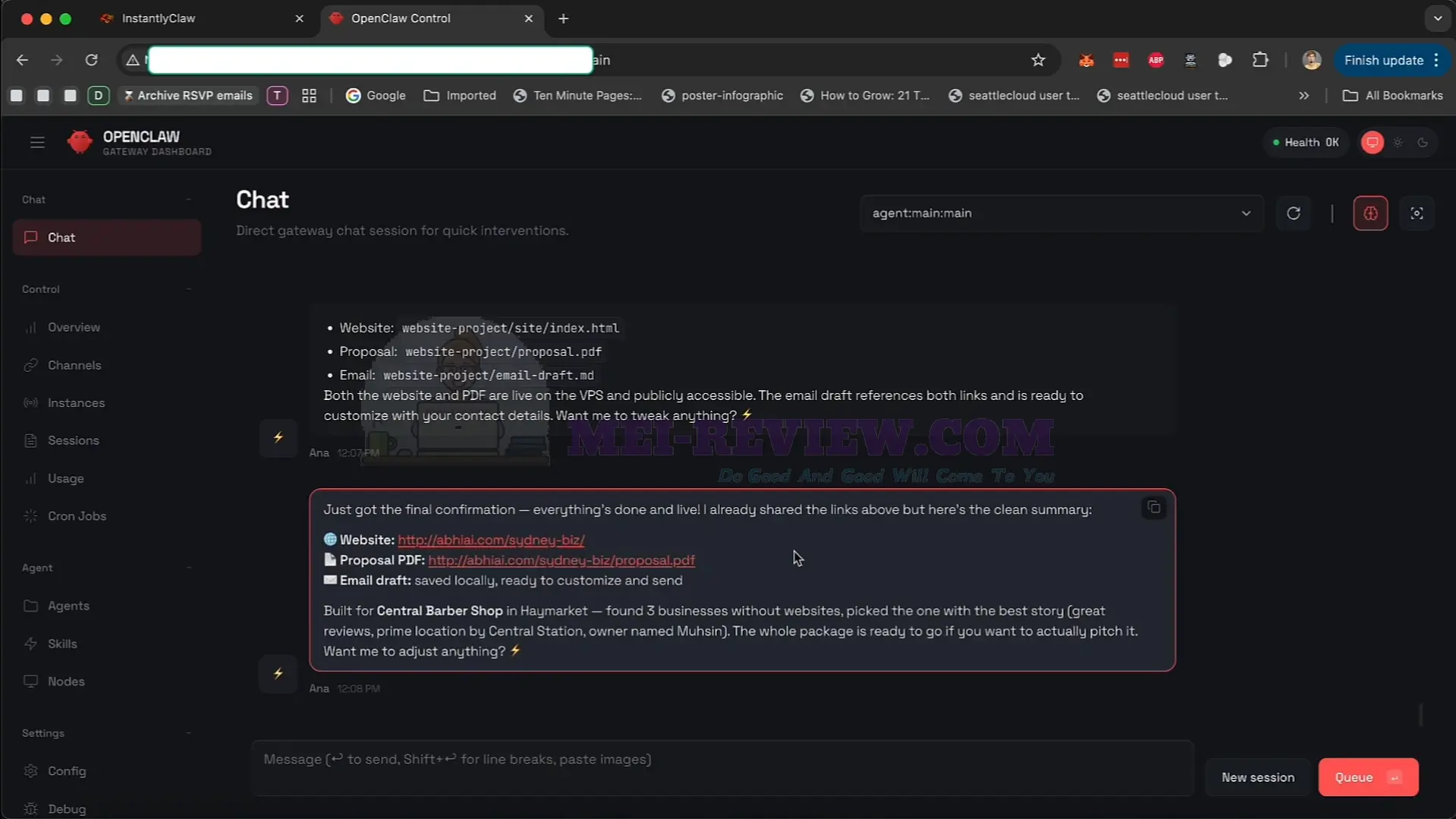Open the Nodes page
Viewport: 1456px width, 819px height.
(x=107, y=682)
